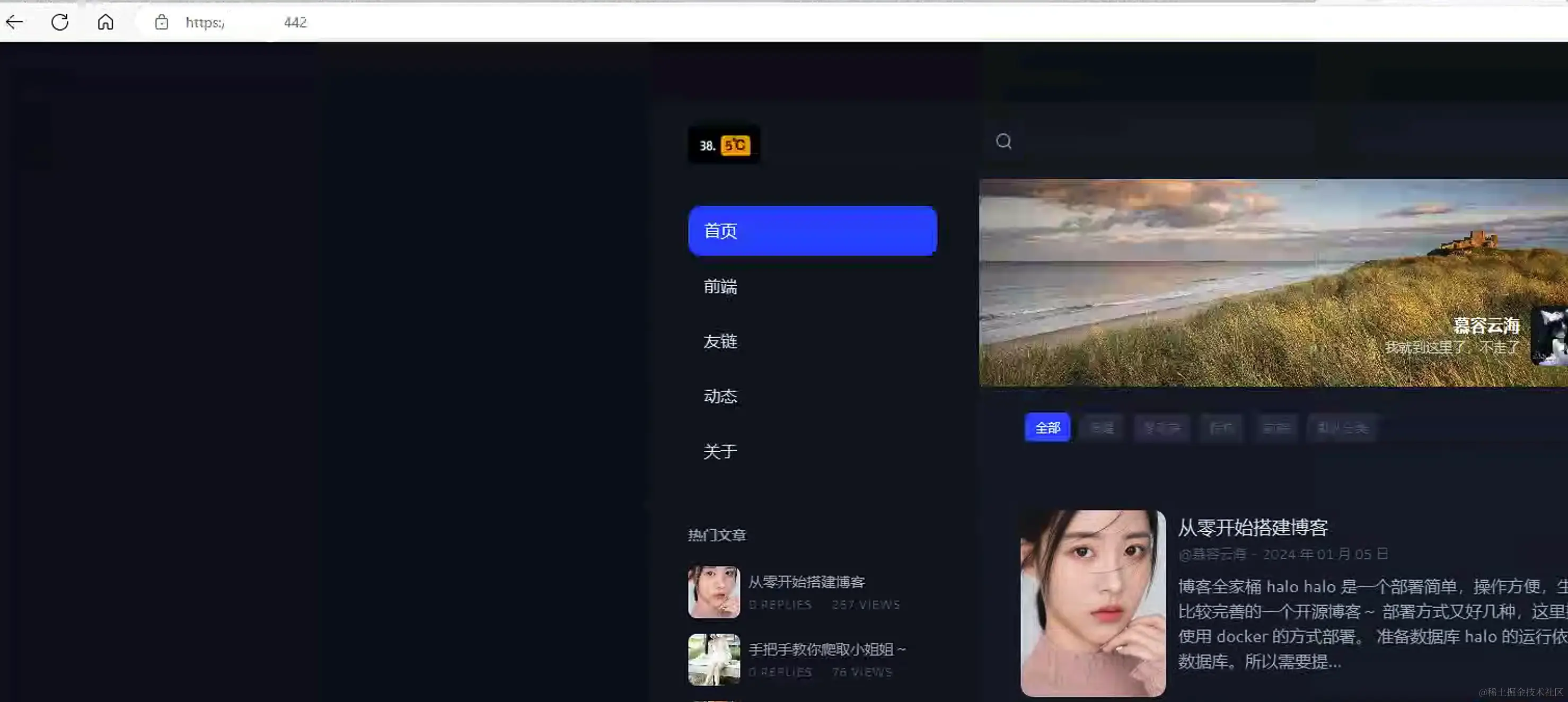Select the 全部 category tab

point(1047,428)
